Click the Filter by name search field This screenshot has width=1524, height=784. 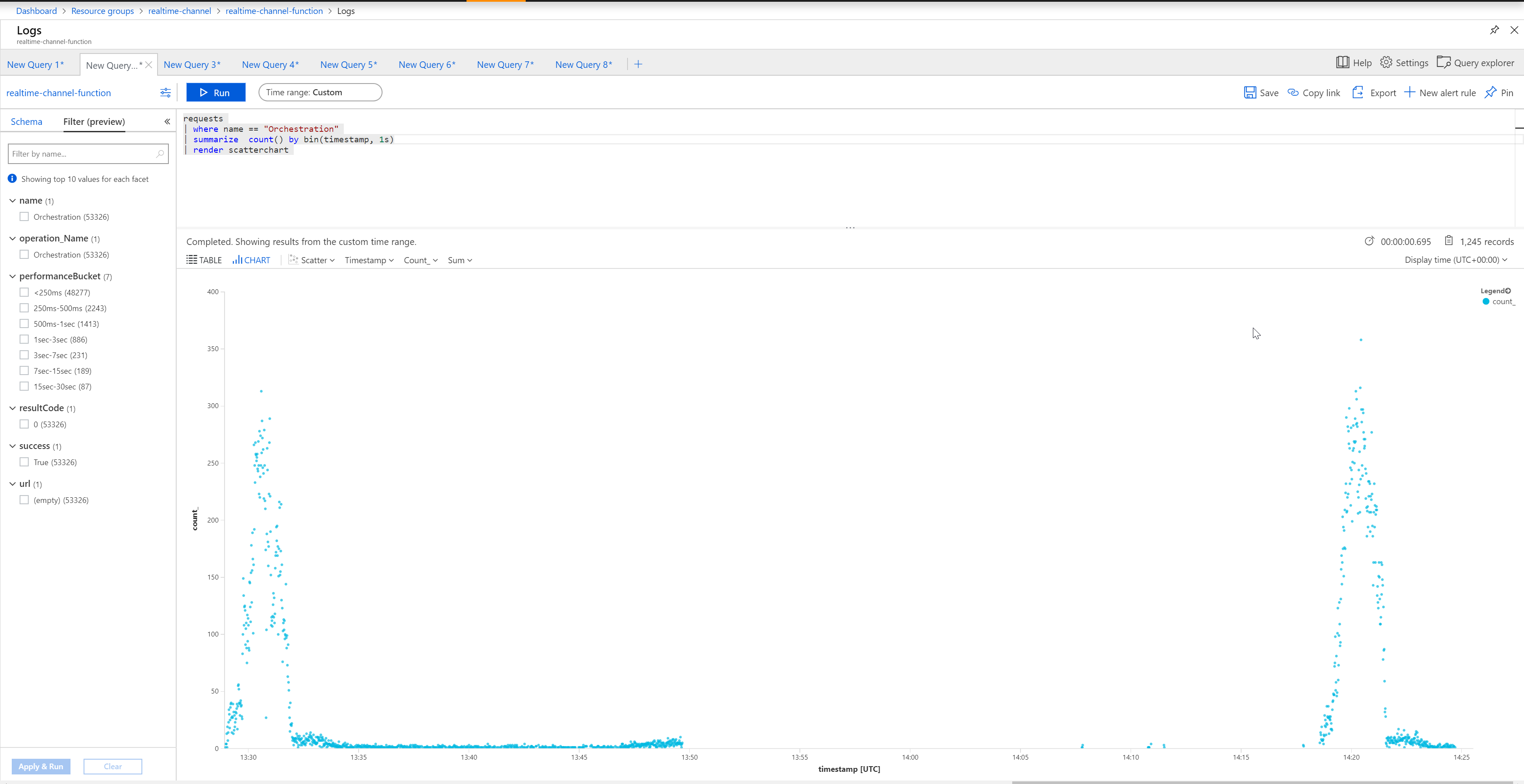88,153
